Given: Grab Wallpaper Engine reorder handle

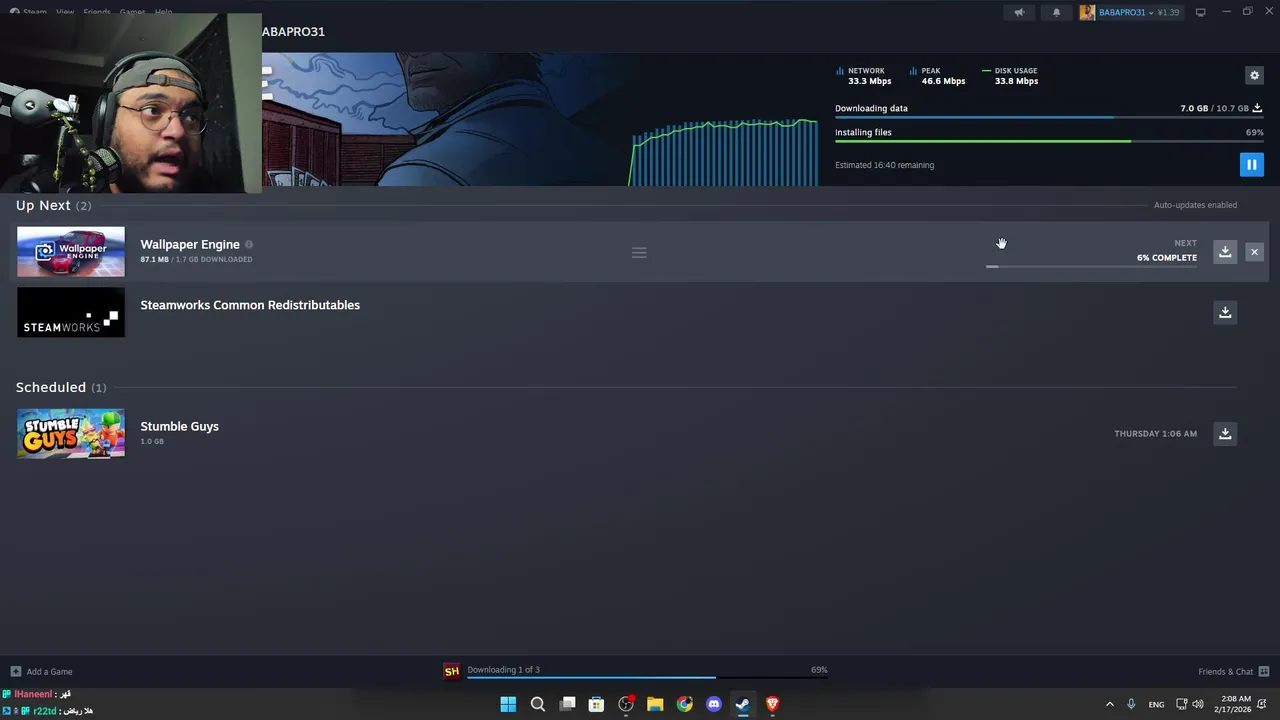Looking at the screenshot, I should click(x=639, y=252).
